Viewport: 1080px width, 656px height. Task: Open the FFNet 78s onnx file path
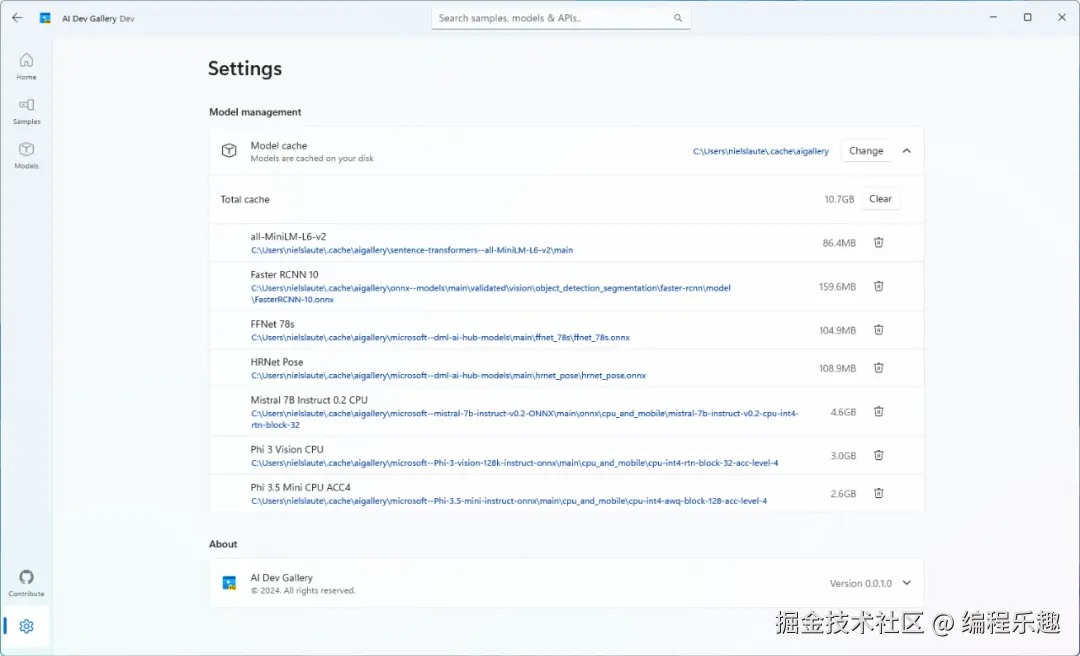point(440,338)
